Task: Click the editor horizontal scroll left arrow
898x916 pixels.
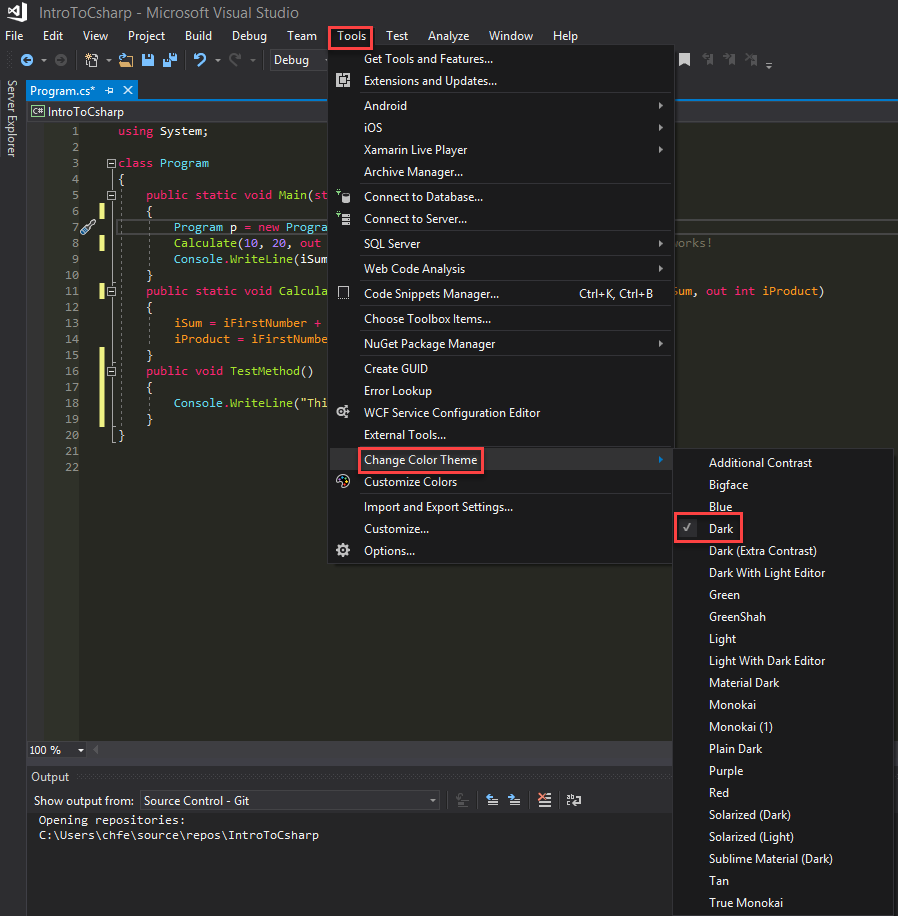Action: pos(96,750)
